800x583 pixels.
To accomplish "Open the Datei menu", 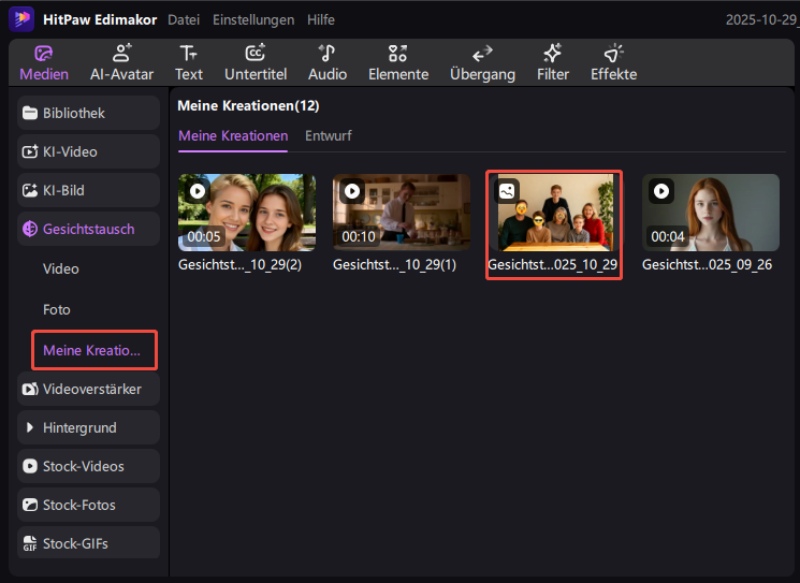I will [x=183, y=20].
